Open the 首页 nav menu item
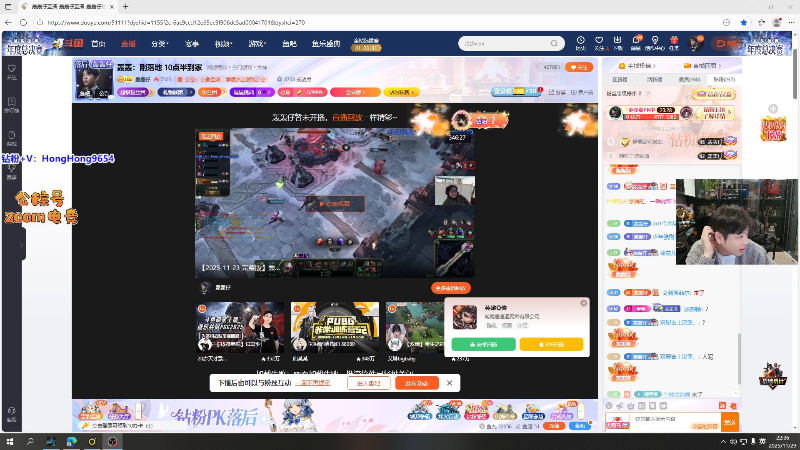Viewport: 800px width, 450px height. (98, 44)
